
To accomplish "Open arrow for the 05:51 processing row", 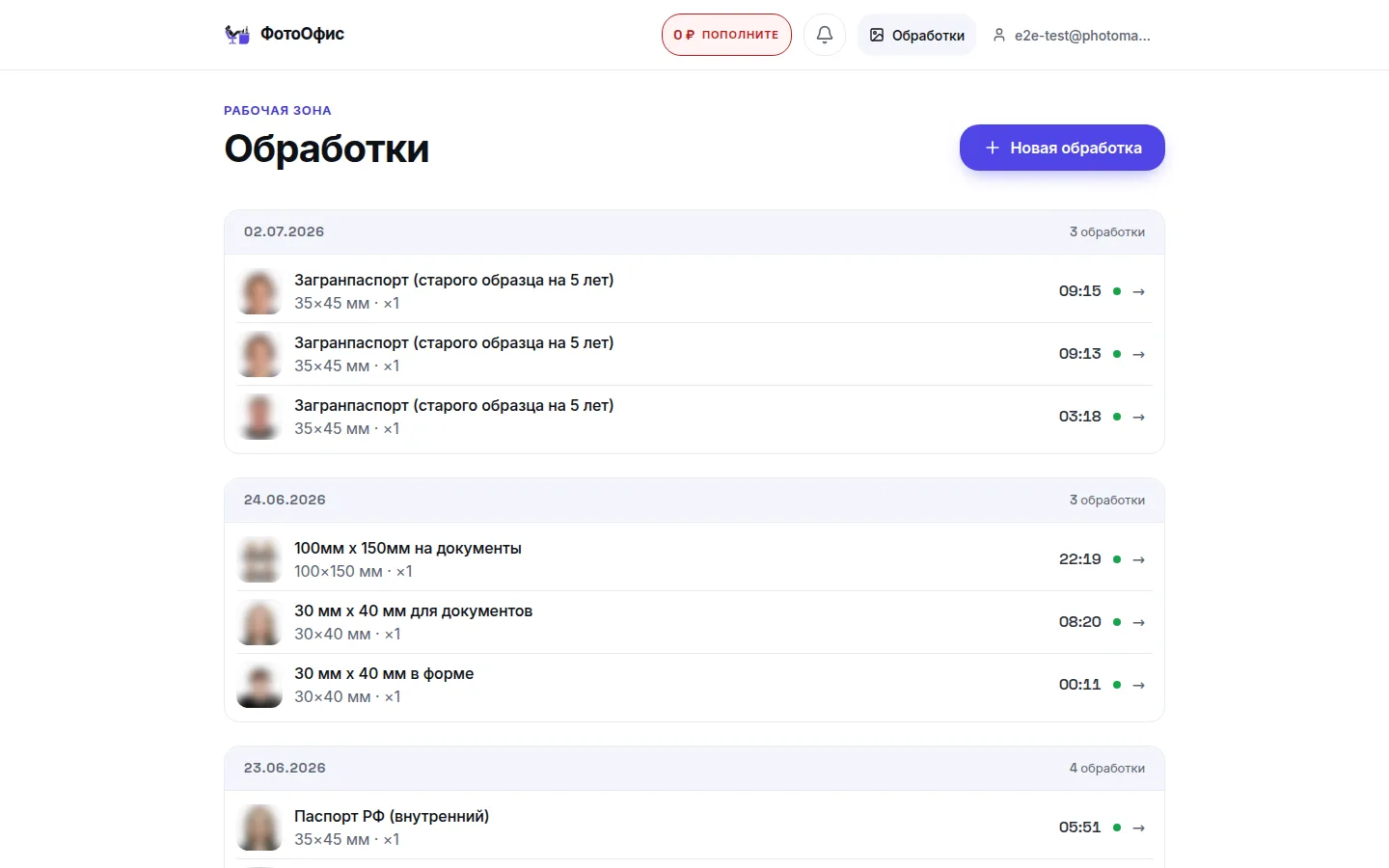I will tap(1138, 827).
